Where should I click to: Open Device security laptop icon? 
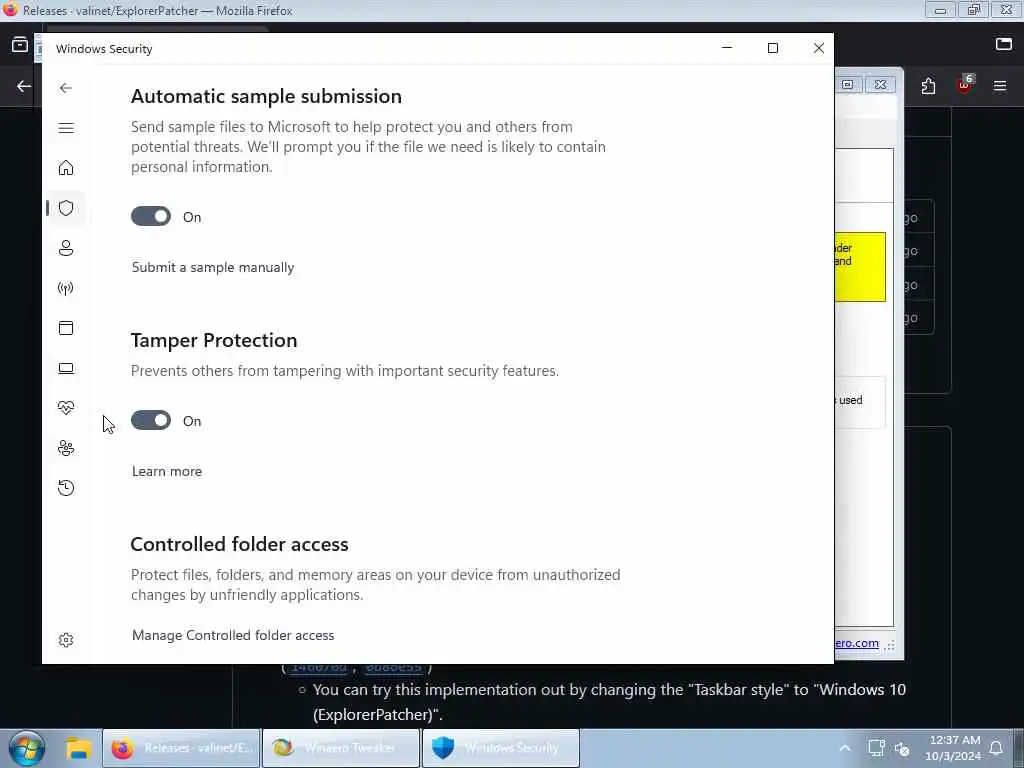(x=65, y=368)
